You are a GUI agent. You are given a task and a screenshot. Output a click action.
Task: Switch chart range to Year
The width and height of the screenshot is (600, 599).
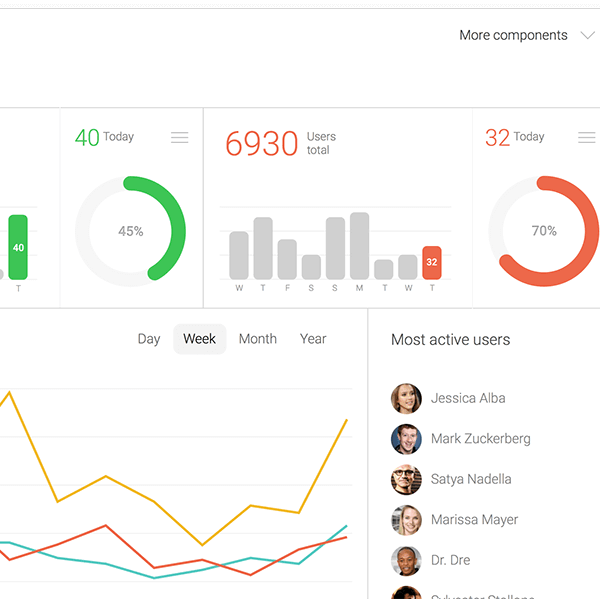pyautogui.click(x=313, y=339)
